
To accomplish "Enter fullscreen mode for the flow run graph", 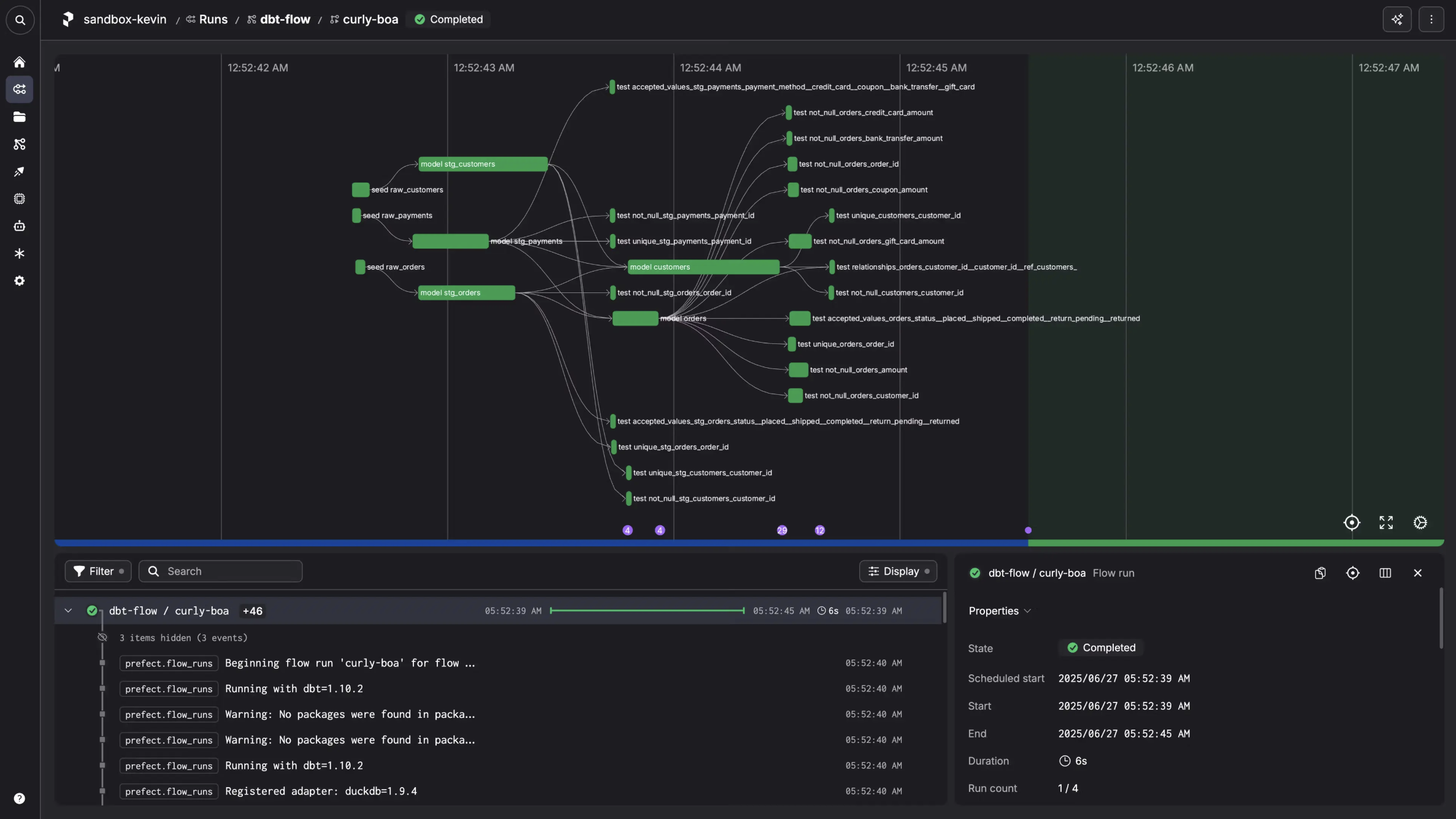I will pyautogui.click(x=1385, y=522).
